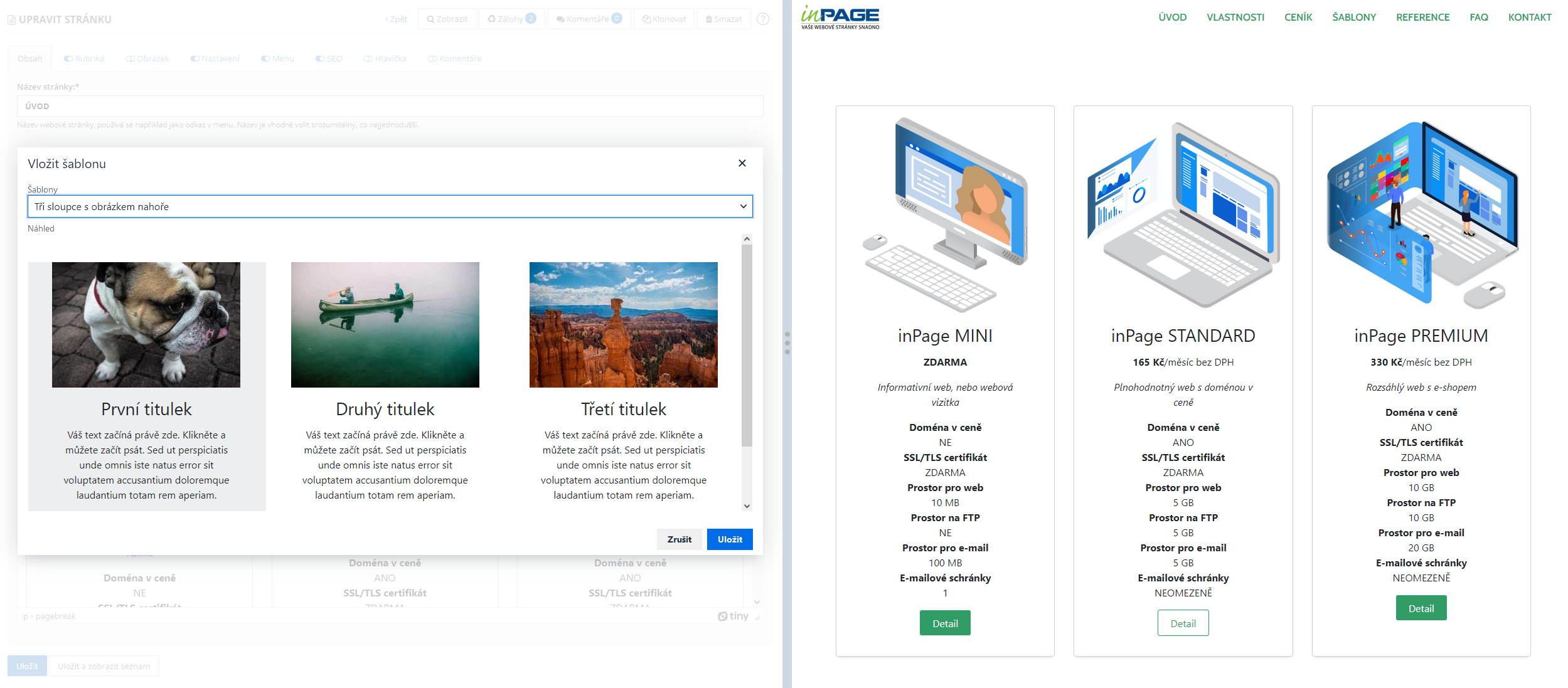Screen dimensions: 1568x688
Task: Click the help question mark icon
Action: (x=762, y=19)
